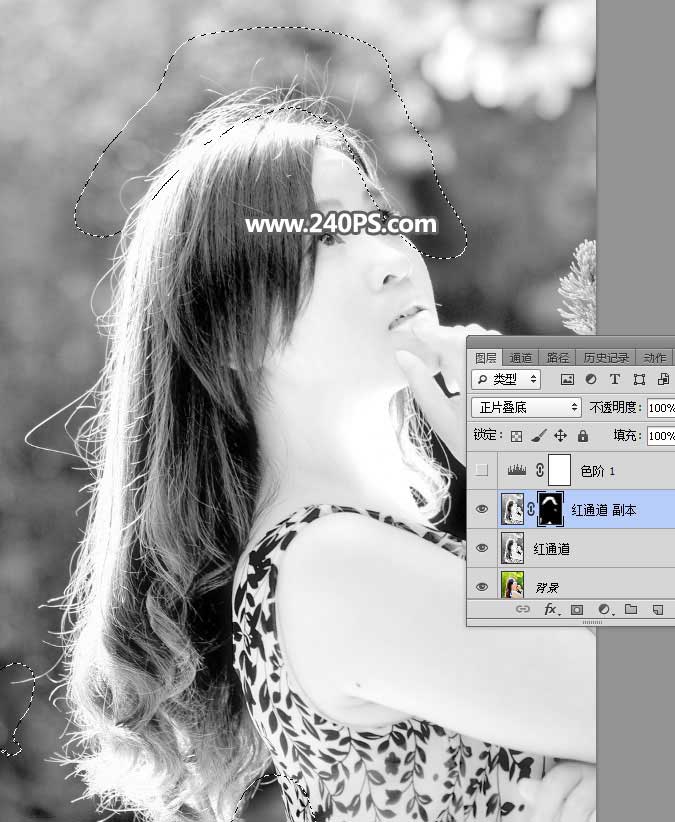This screenshot has width=675, height=822.
Task: Click the pixel layer filter icon
Action: (x=567, y=380)
